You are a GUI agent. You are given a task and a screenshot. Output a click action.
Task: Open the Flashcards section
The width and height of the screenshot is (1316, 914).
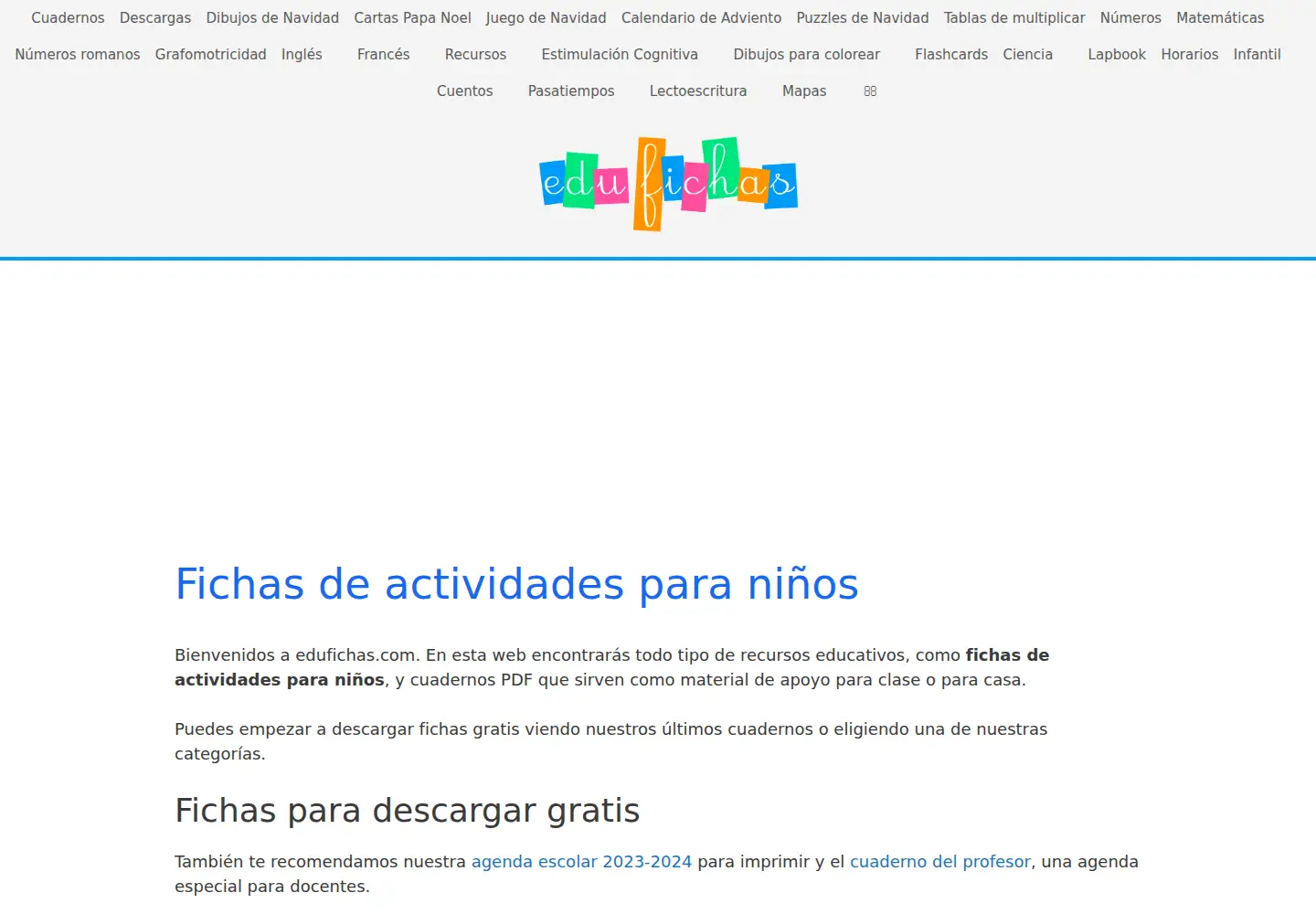coord(951,55)
